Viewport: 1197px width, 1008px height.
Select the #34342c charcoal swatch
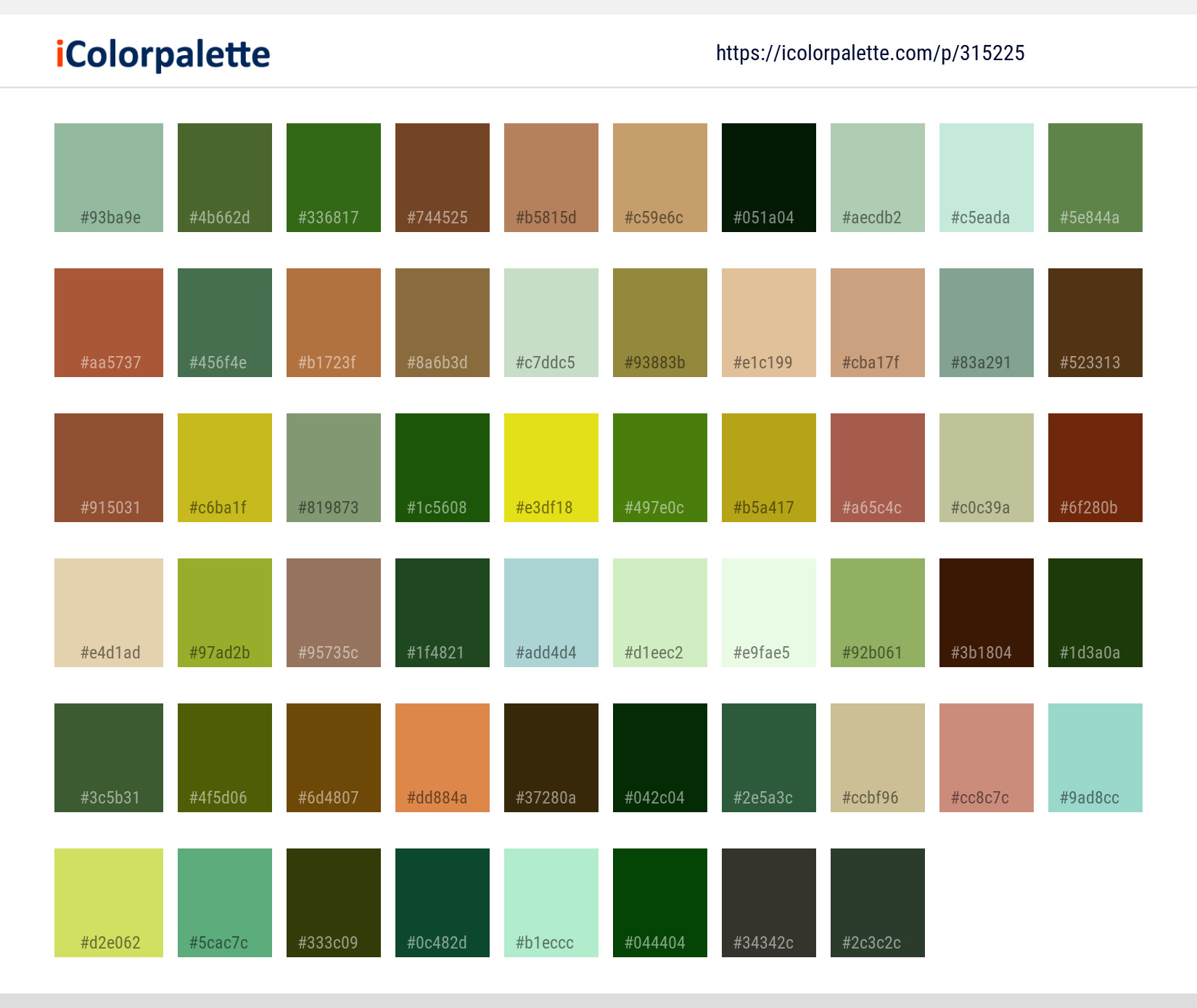[x=769, y=903]
